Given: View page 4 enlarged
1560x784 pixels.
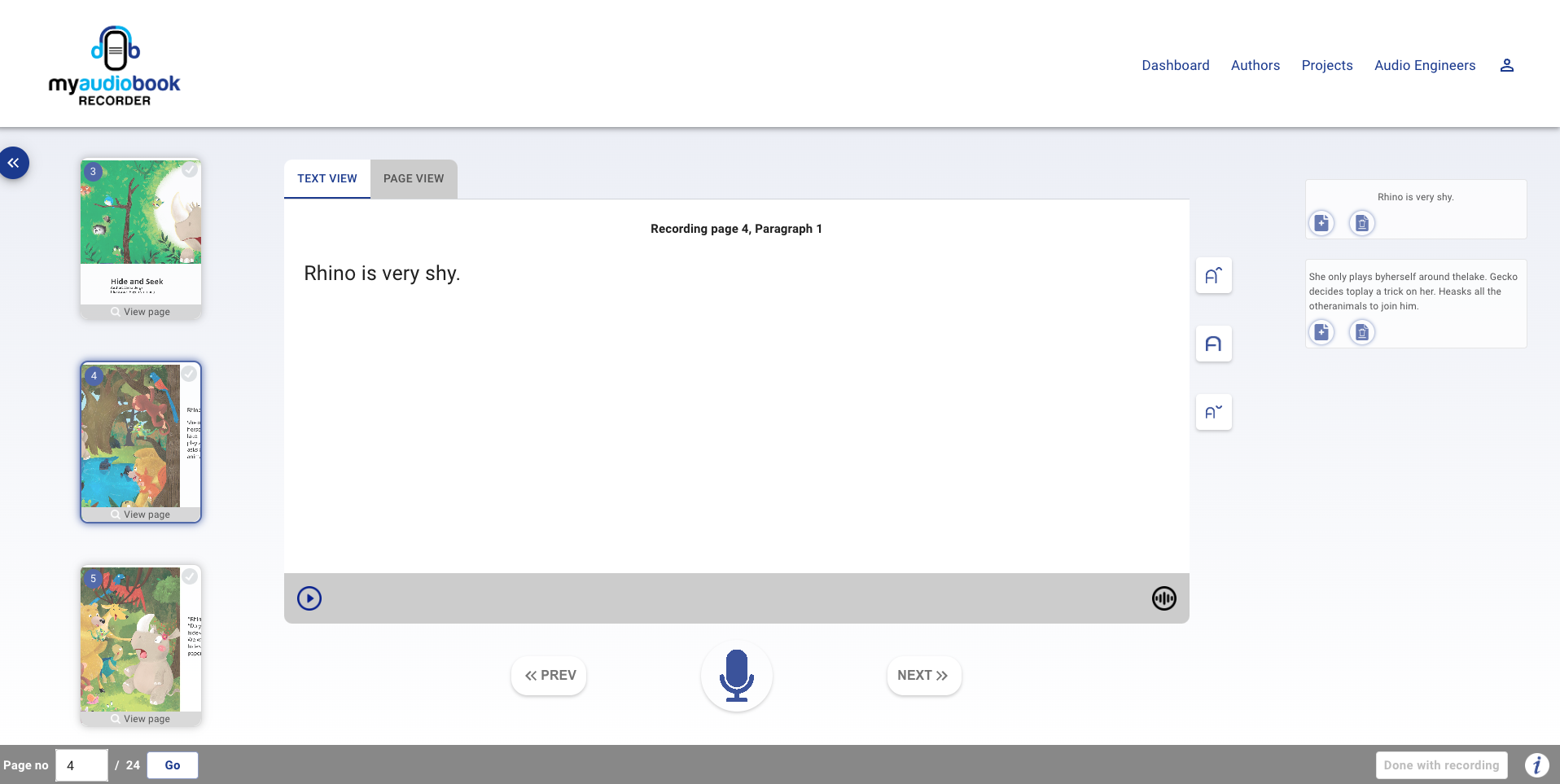Looking at the screenshot, I should click(141, 515).
